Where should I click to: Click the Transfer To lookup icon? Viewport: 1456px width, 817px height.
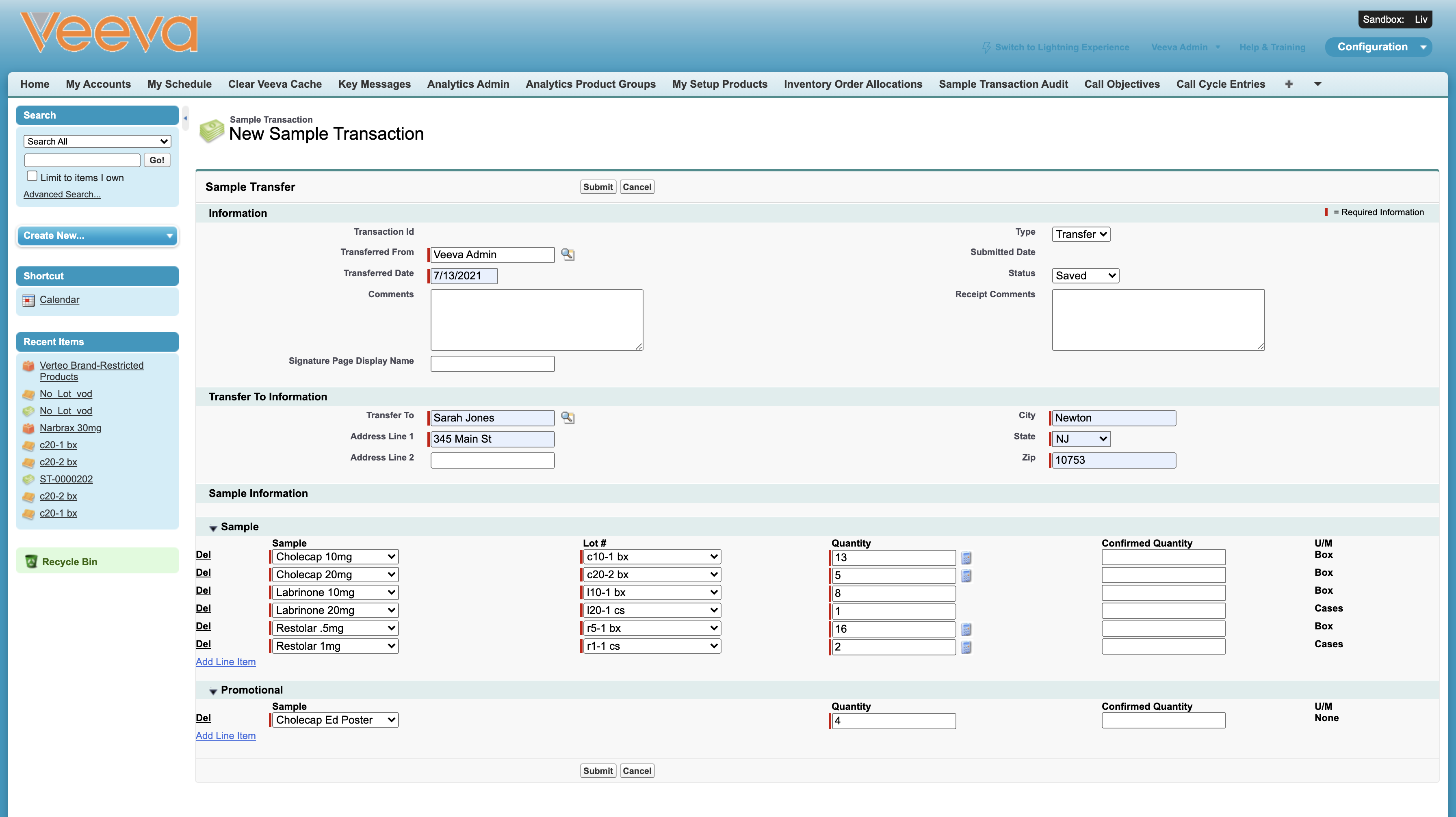point(568,417)
